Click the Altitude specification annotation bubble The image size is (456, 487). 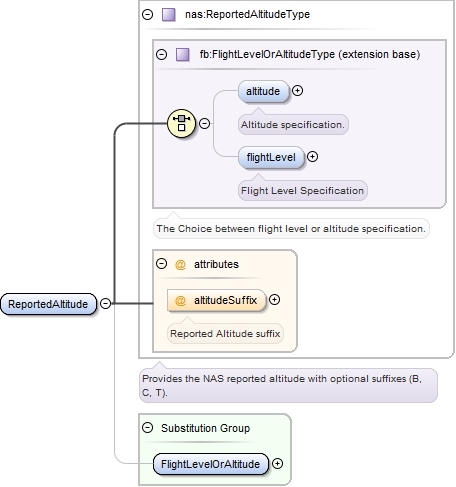[293, 125]
